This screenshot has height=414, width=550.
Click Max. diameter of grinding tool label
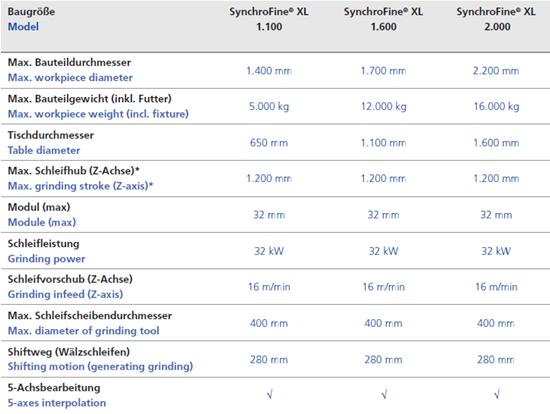83,331
